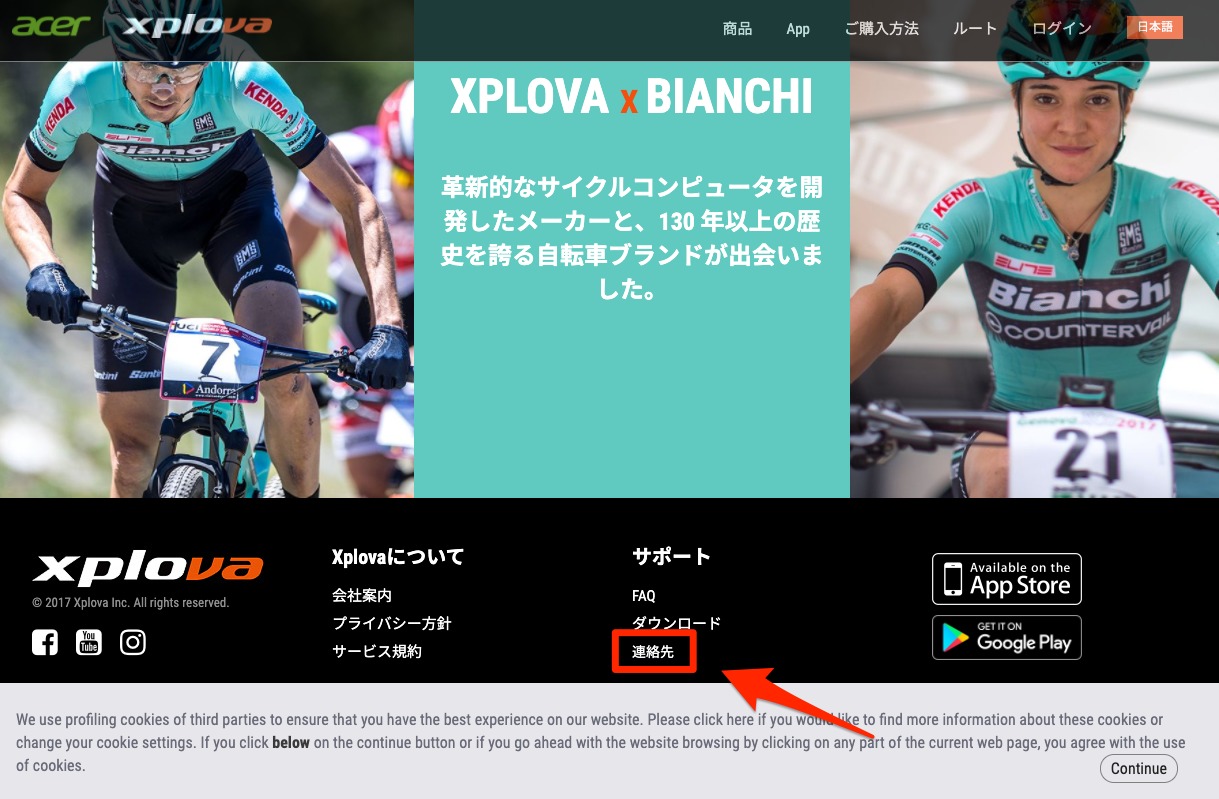The height and width of the screenshot is (799, 1219).
Task: Open the FAQ support link
Action: pyautogui.click(x=644, y=596)
